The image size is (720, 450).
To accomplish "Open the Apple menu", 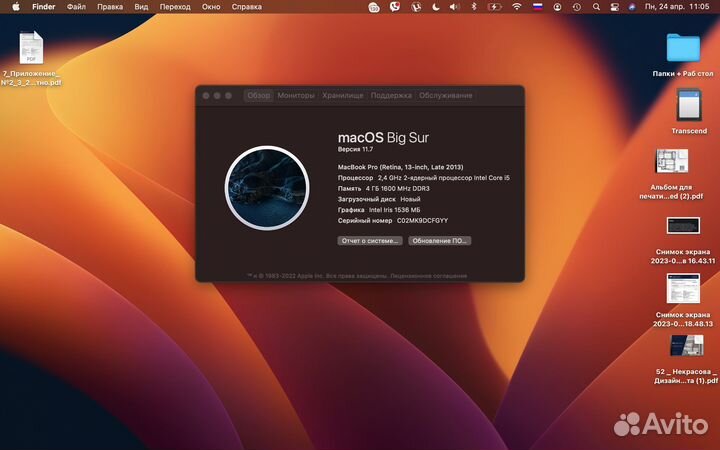I will pos(16,7).
